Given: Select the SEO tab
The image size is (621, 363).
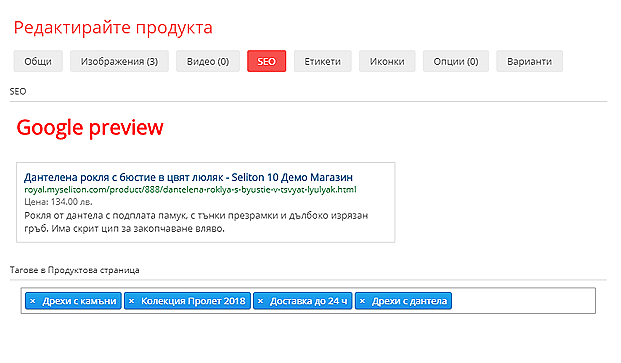Looking at the screenshot, I should click(267, 61).
